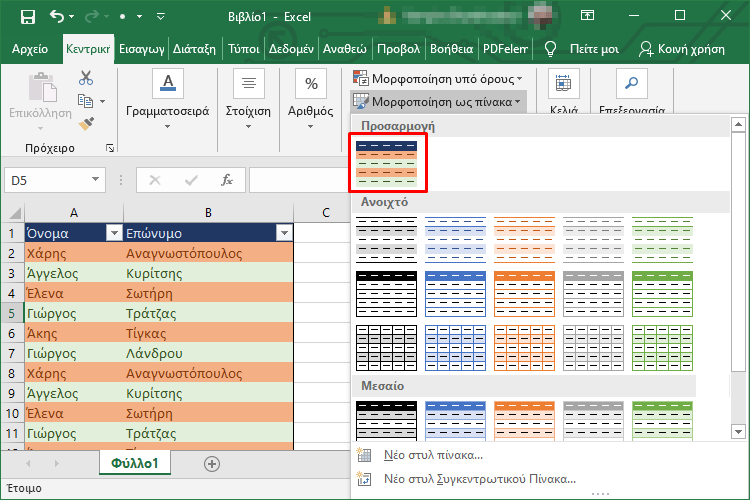Choose orange Light style in first row
The height and width of the screenshot is (500, 750).
click(x=524, y=240)
